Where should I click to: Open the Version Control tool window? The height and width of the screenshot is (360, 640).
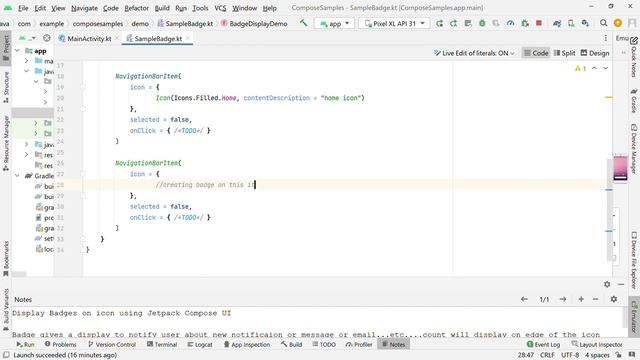(112, 344)
